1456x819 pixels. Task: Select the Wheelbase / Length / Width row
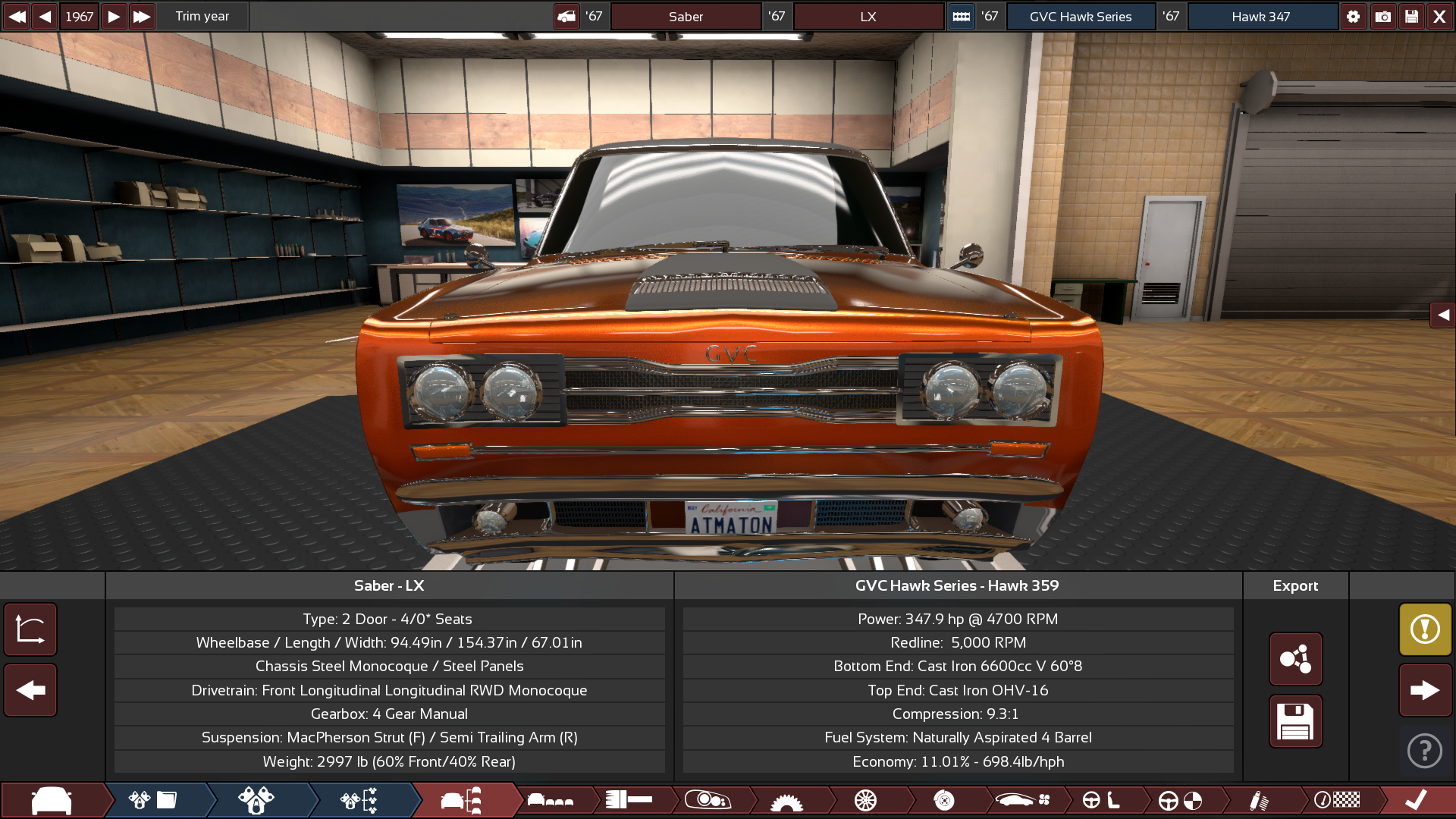[x=389, y=642]
